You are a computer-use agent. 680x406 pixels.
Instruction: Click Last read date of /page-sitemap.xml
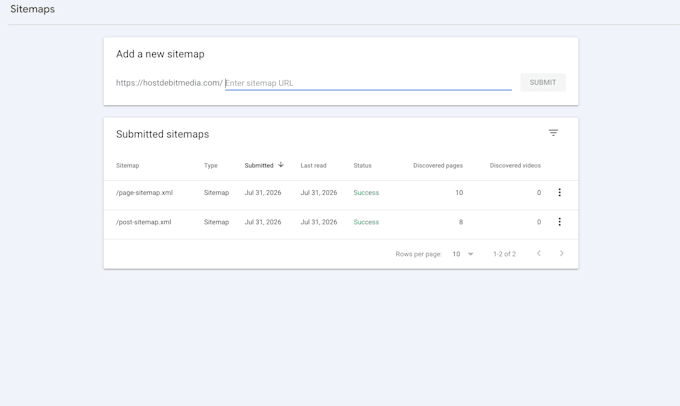[x=319, y=193]
